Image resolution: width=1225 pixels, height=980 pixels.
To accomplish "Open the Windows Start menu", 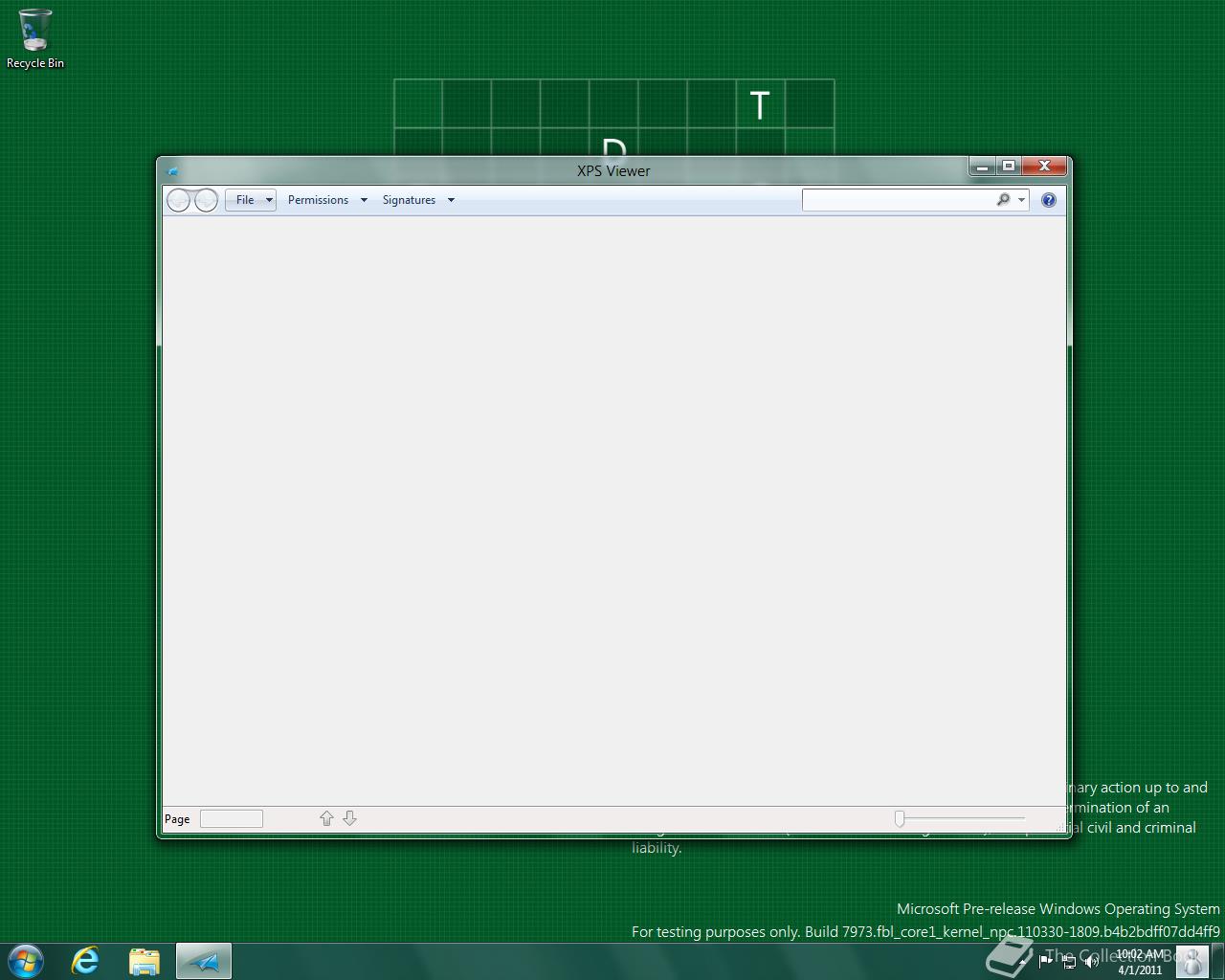I will coord(26,961).
